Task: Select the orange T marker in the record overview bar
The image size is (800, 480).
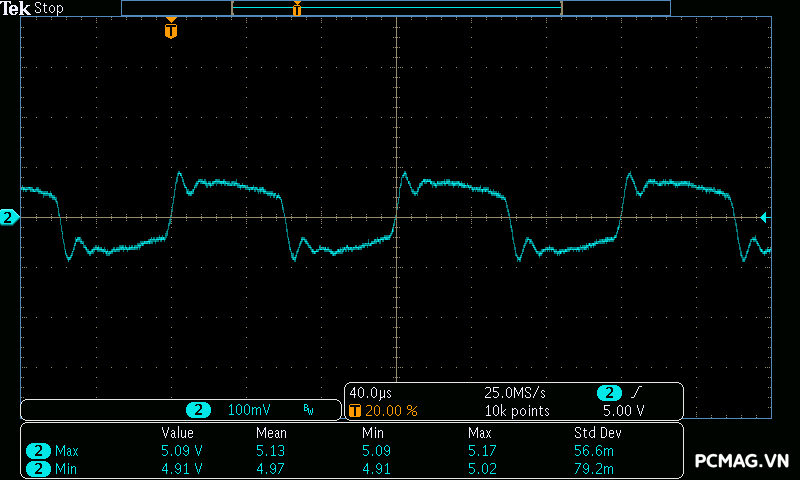Action: [297, 8]
